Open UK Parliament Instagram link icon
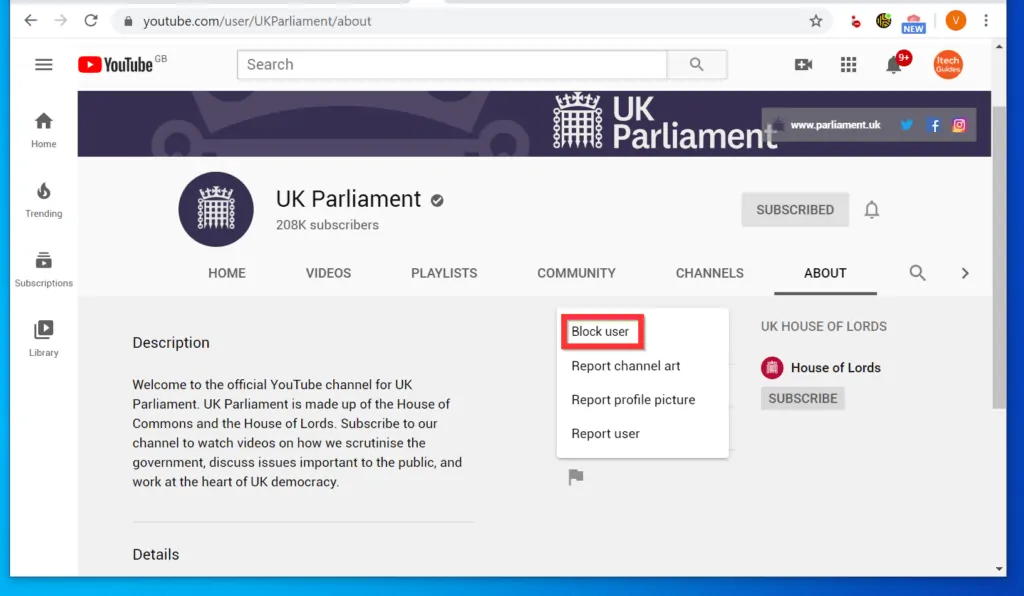 click(x=959, y=125)
